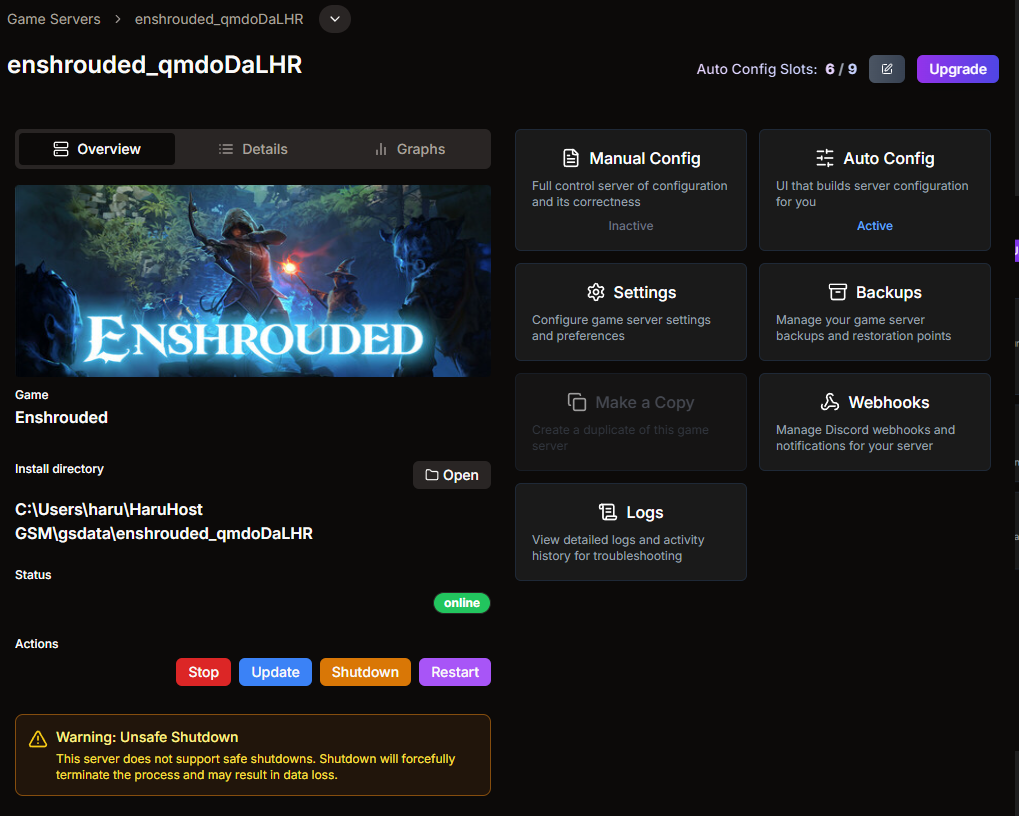Update the game server

click(276, 672)
